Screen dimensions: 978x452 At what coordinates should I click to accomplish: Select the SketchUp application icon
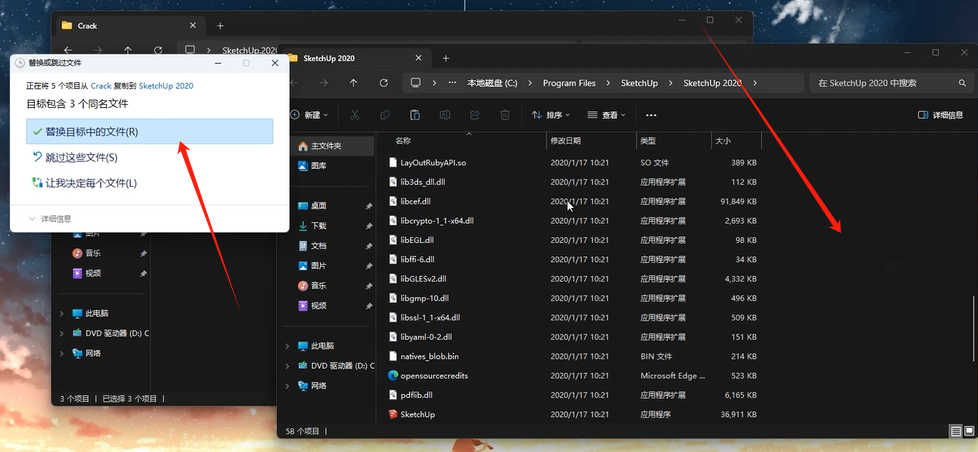click(x=393, y=414)
